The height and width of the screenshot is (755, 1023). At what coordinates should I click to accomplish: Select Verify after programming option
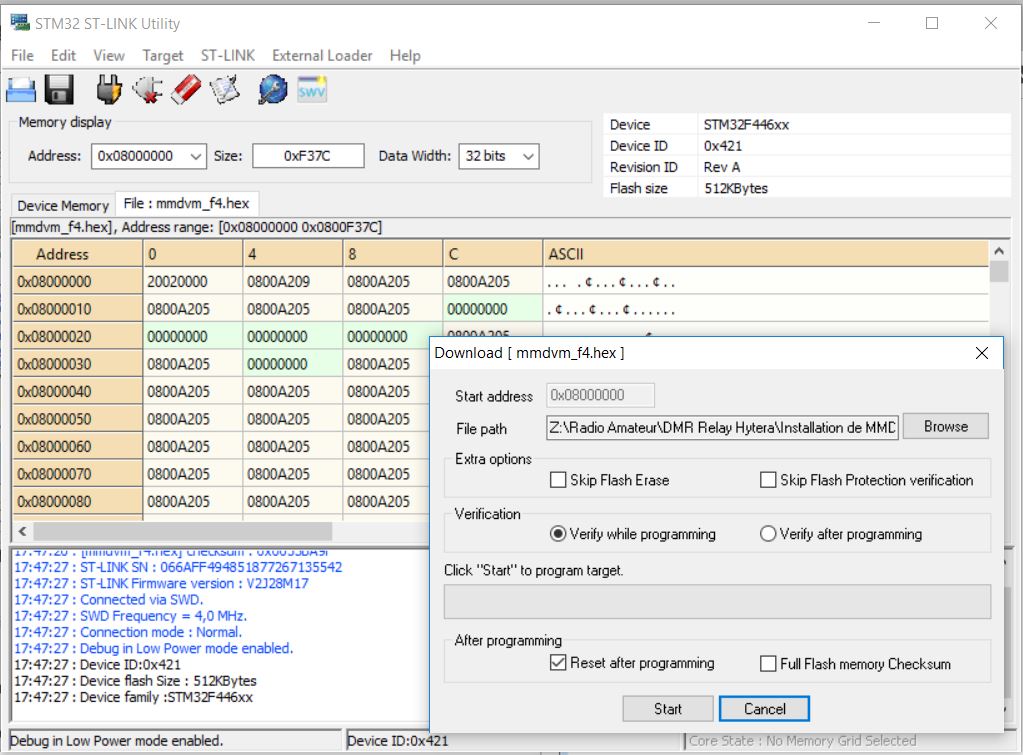tap(768, 534)
